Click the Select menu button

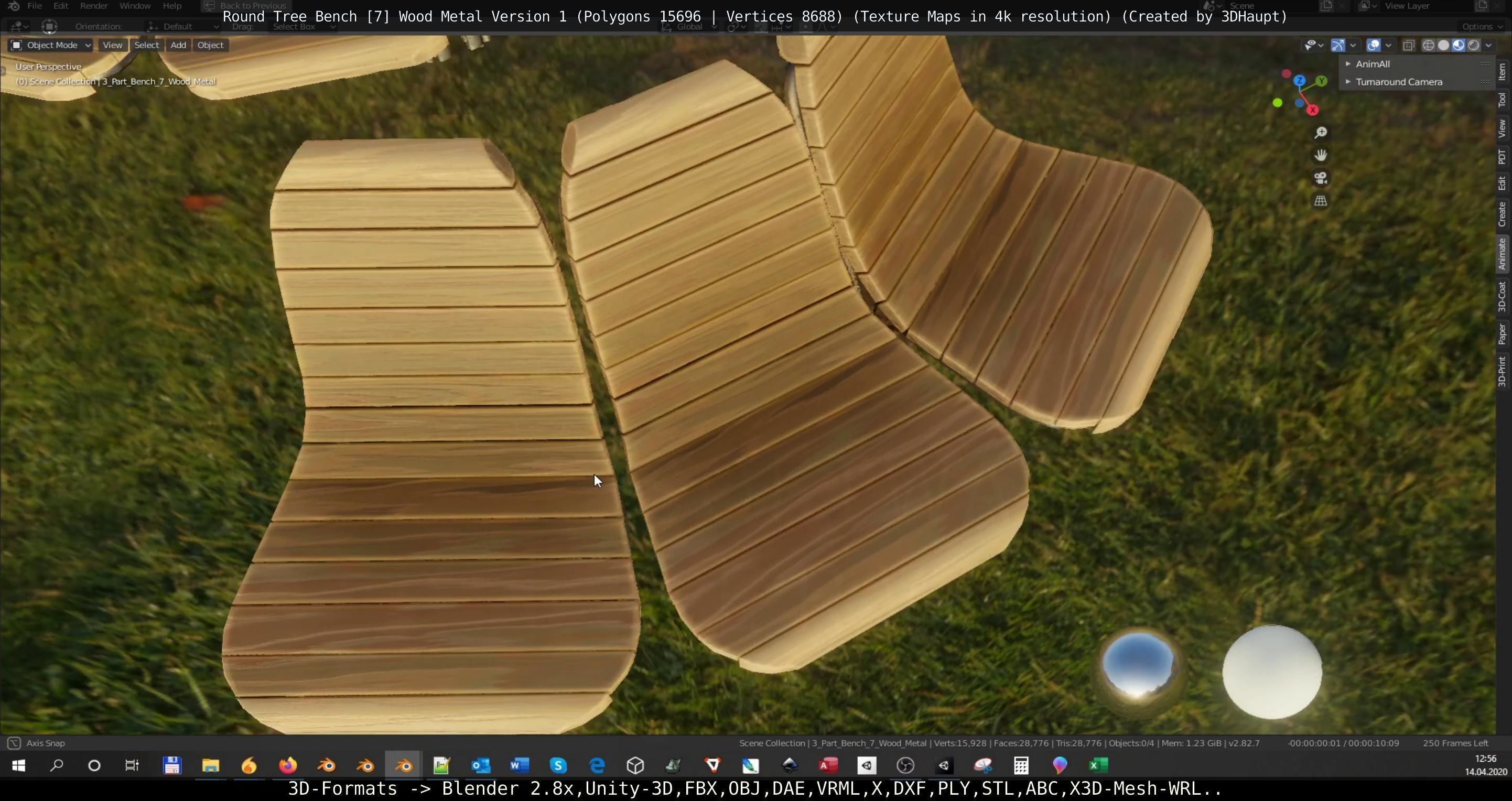tap(146, 45)
